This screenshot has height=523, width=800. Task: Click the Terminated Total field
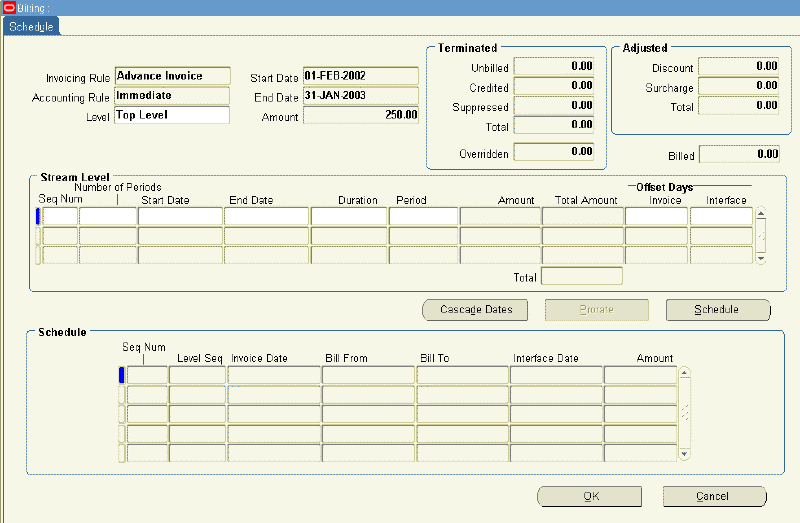(554, 125)
